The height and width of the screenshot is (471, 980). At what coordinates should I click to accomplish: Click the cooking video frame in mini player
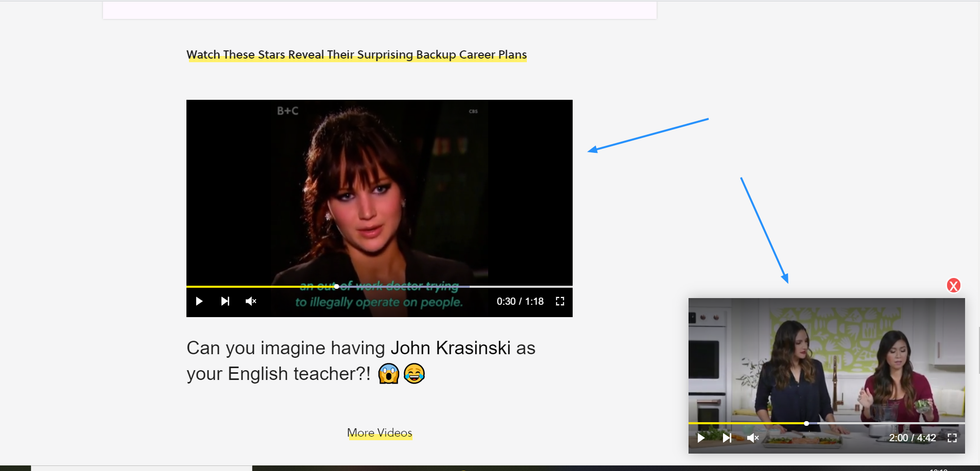click(826, 360)
